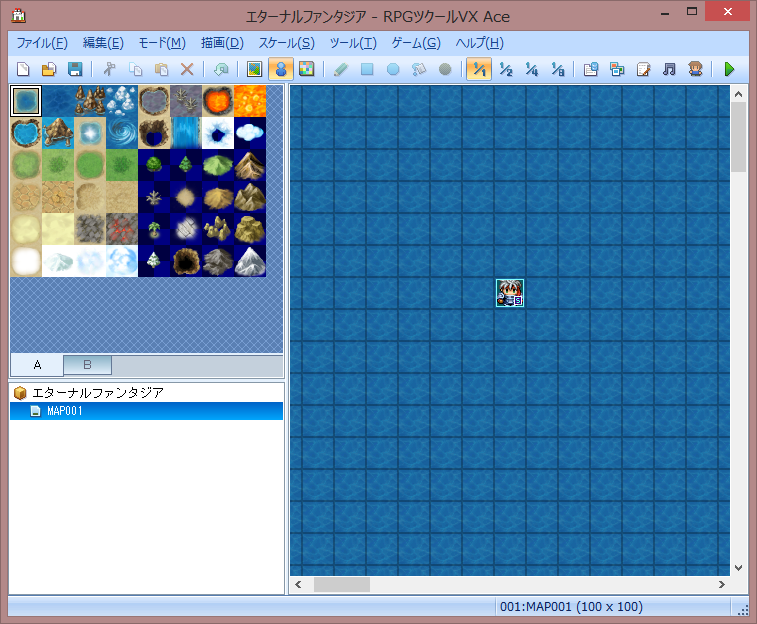Switch to tileset tab A
757x624 pixels.
37,365
